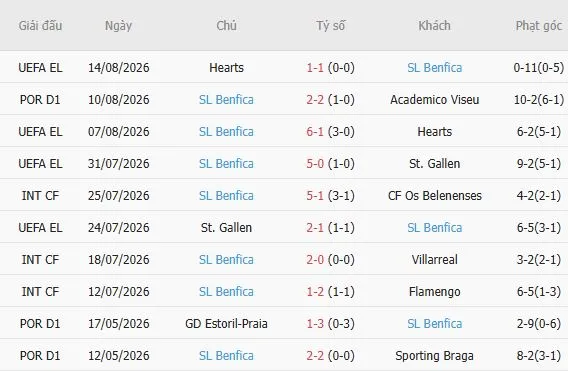The height and width of the screenshot is (371, 568).
Task: Open GD Estoril-Praia team link
Action: tap(226, 324)
